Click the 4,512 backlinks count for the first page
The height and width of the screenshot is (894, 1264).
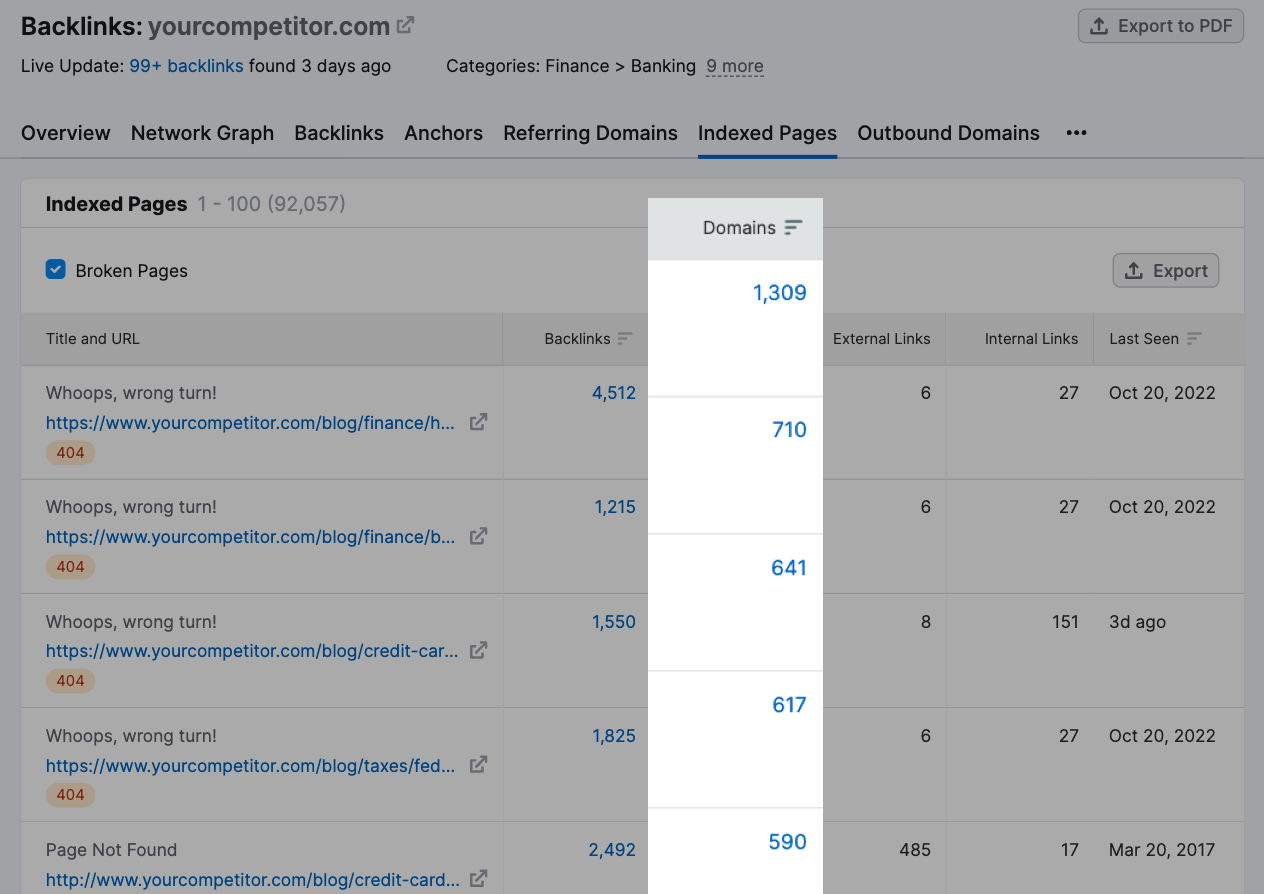(x=613, y=393)
